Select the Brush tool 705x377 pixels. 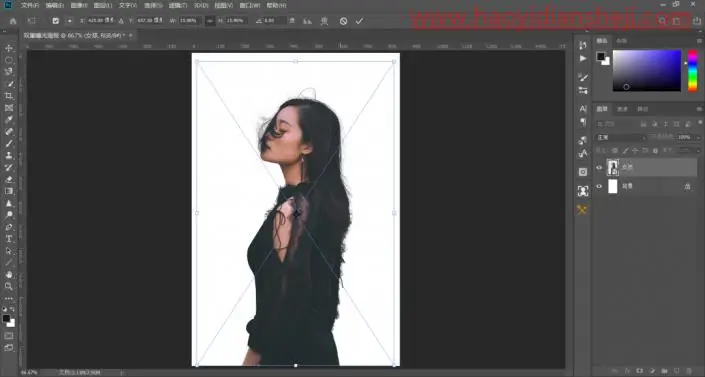click(9, 144)
